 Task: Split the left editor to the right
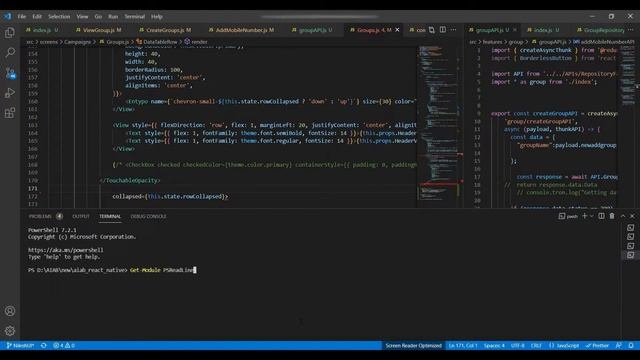(443, 30)
